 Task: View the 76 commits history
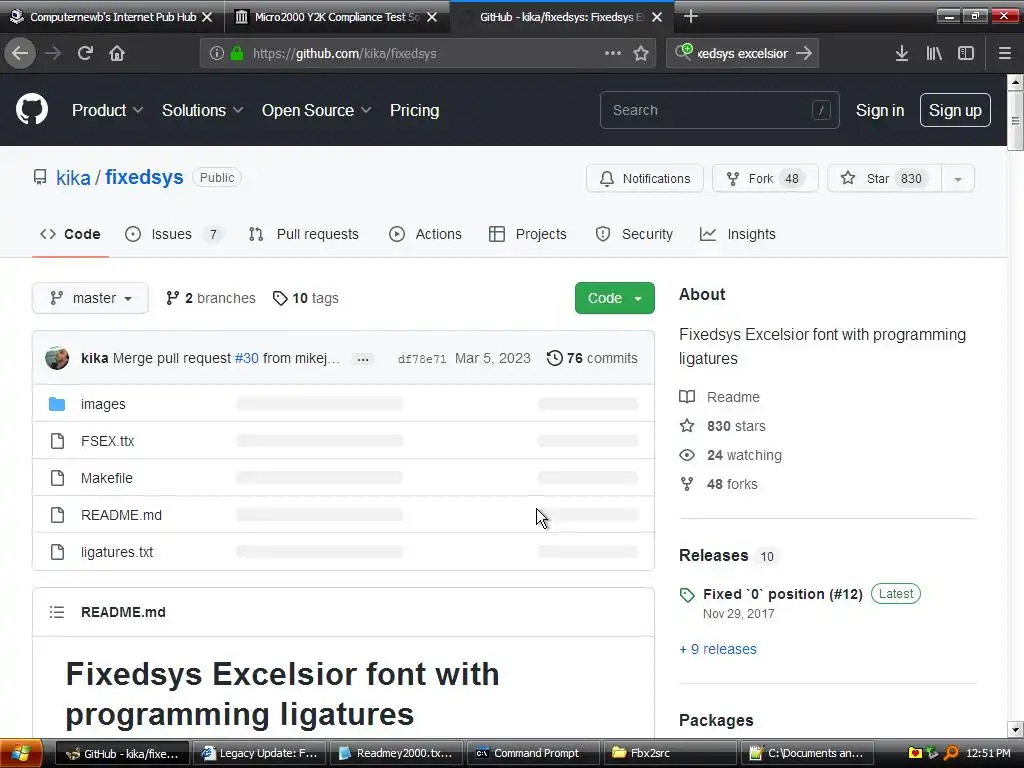592,359
